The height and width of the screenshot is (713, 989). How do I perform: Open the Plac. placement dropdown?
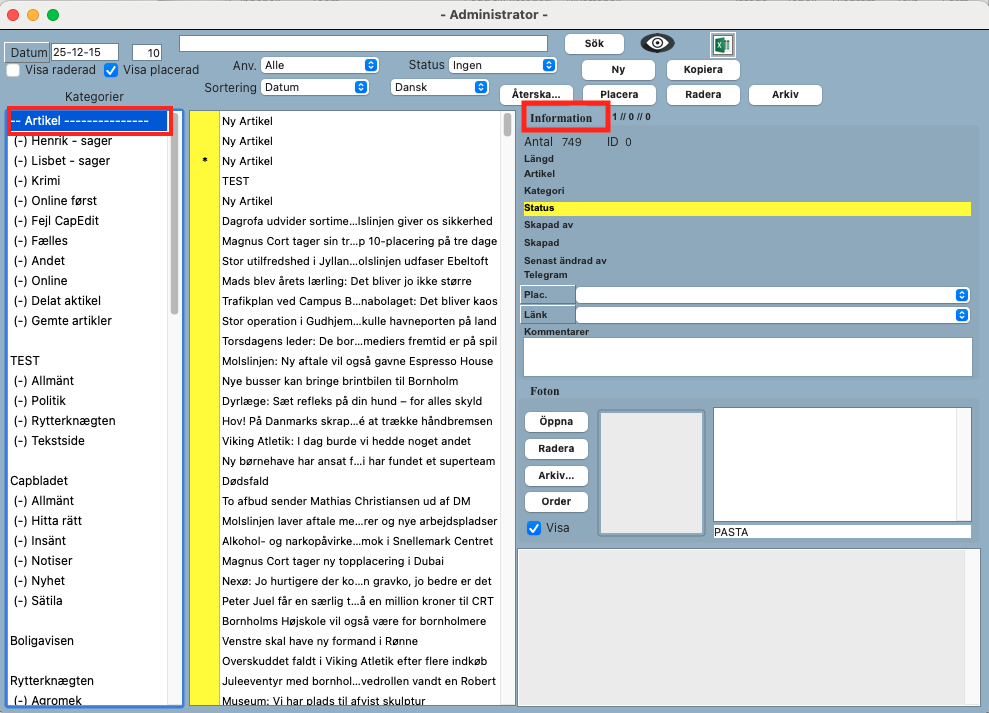(772, 295)
